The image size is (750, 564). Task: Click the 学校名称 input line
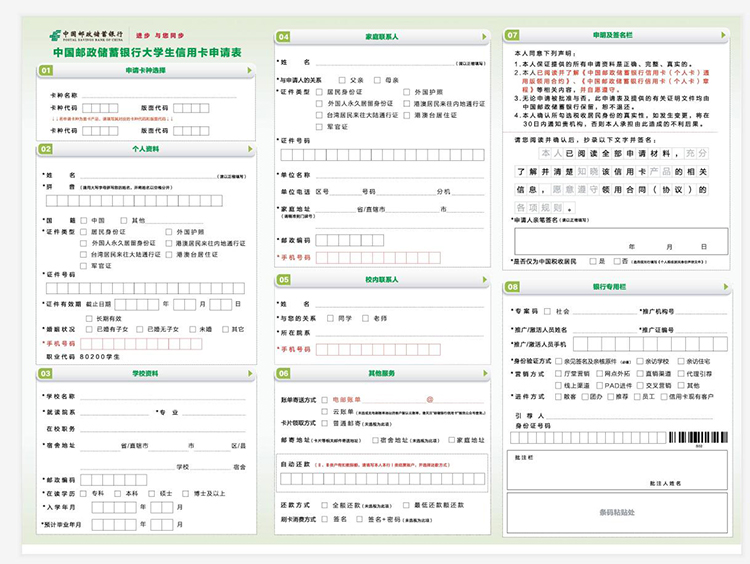(163, 397)
